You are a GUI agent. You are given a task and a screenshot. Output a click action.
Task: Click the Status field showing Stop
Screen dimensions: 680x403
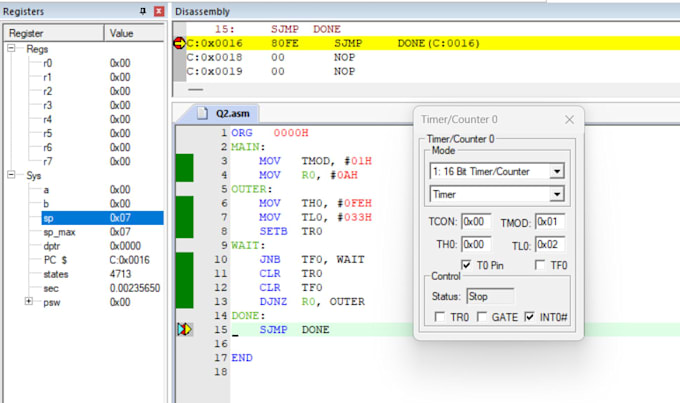490,296
